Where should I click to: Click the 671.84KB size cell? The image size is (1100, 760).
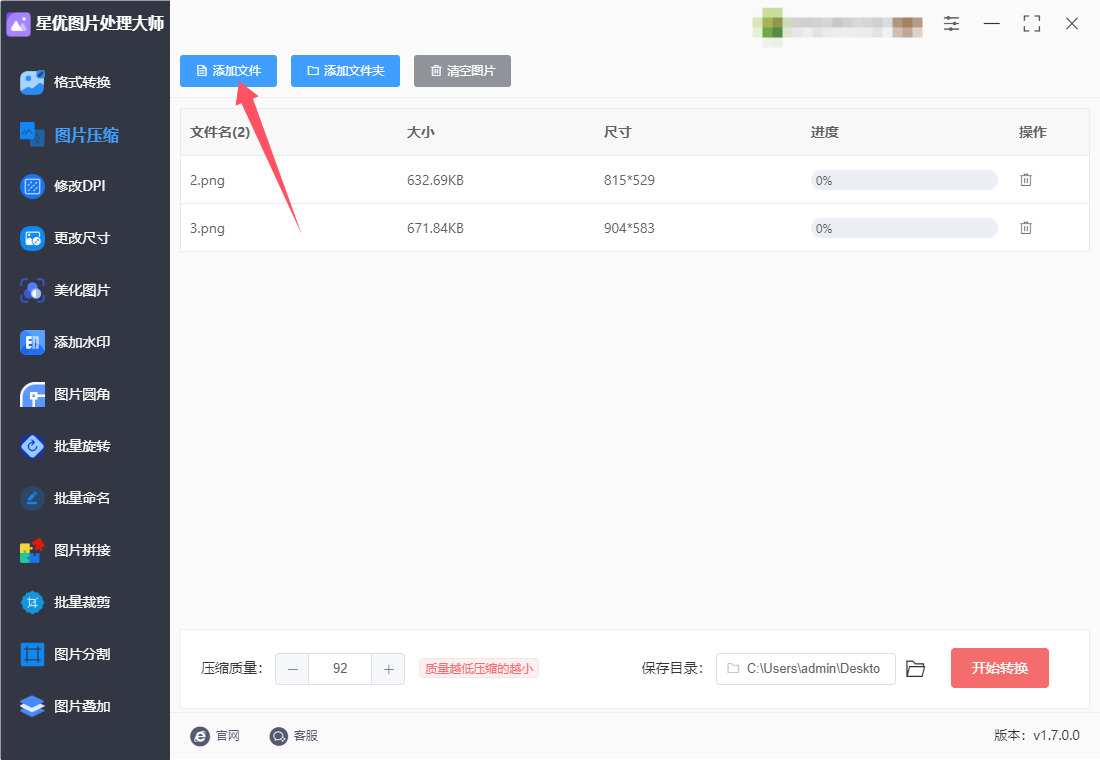click(435, 228)
